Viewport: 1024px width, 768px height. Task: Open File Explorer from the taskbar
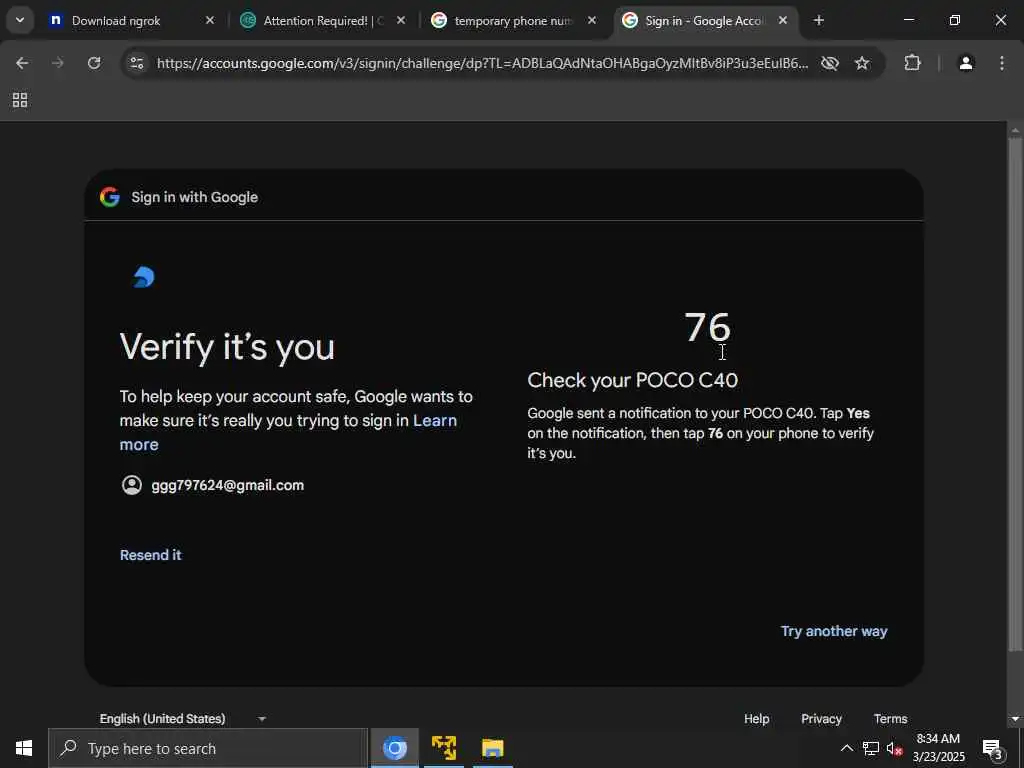(492, 748)
